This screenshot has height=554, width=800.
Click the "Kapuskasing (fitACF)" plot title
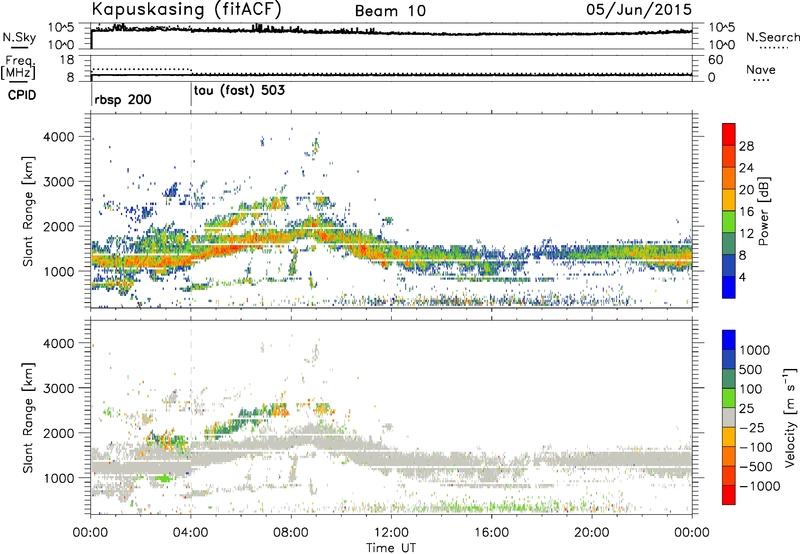tap(186, 10)
